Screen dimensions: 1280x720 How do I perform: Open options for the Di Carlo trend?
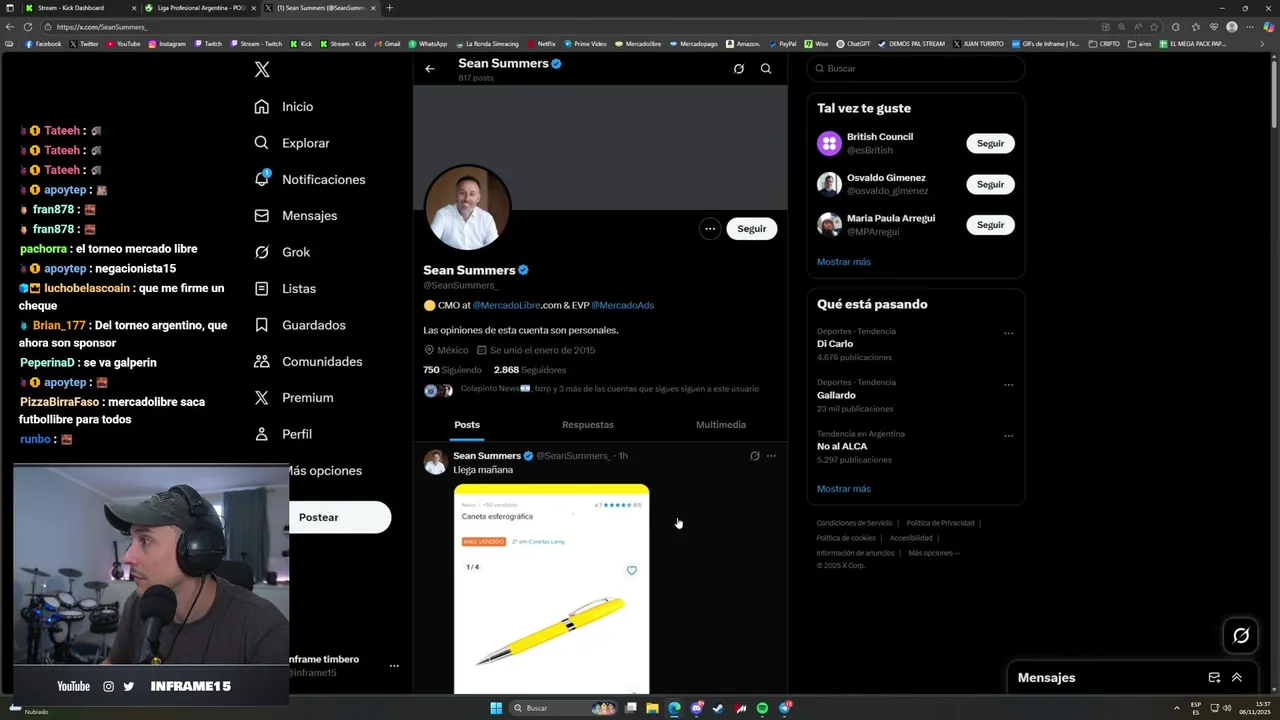(x=1008, y=334)
